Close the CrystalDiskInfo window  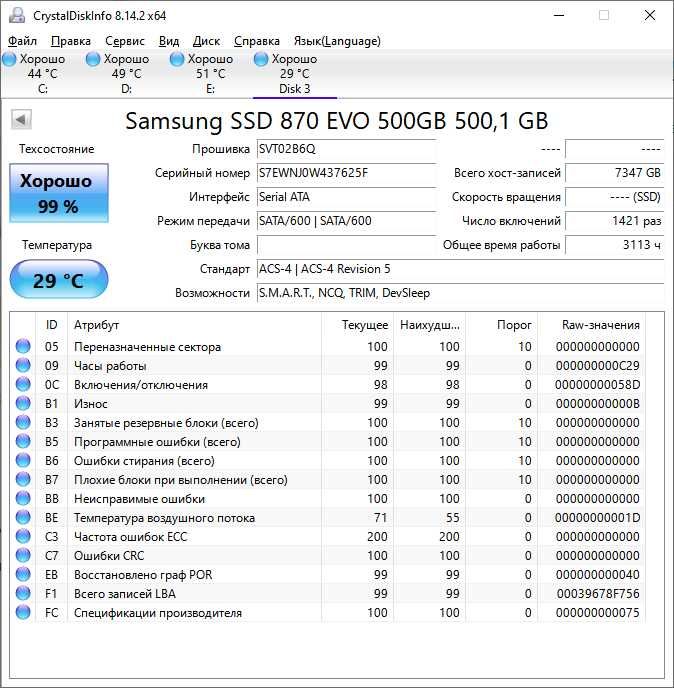pyautogui.click(x=650, y=15)
